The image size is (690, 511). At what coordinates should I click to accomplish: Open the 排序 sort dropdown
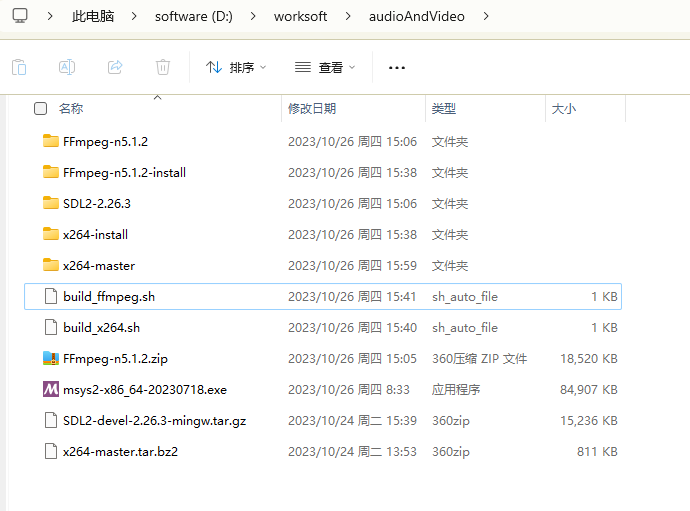(x=236, y=67)
